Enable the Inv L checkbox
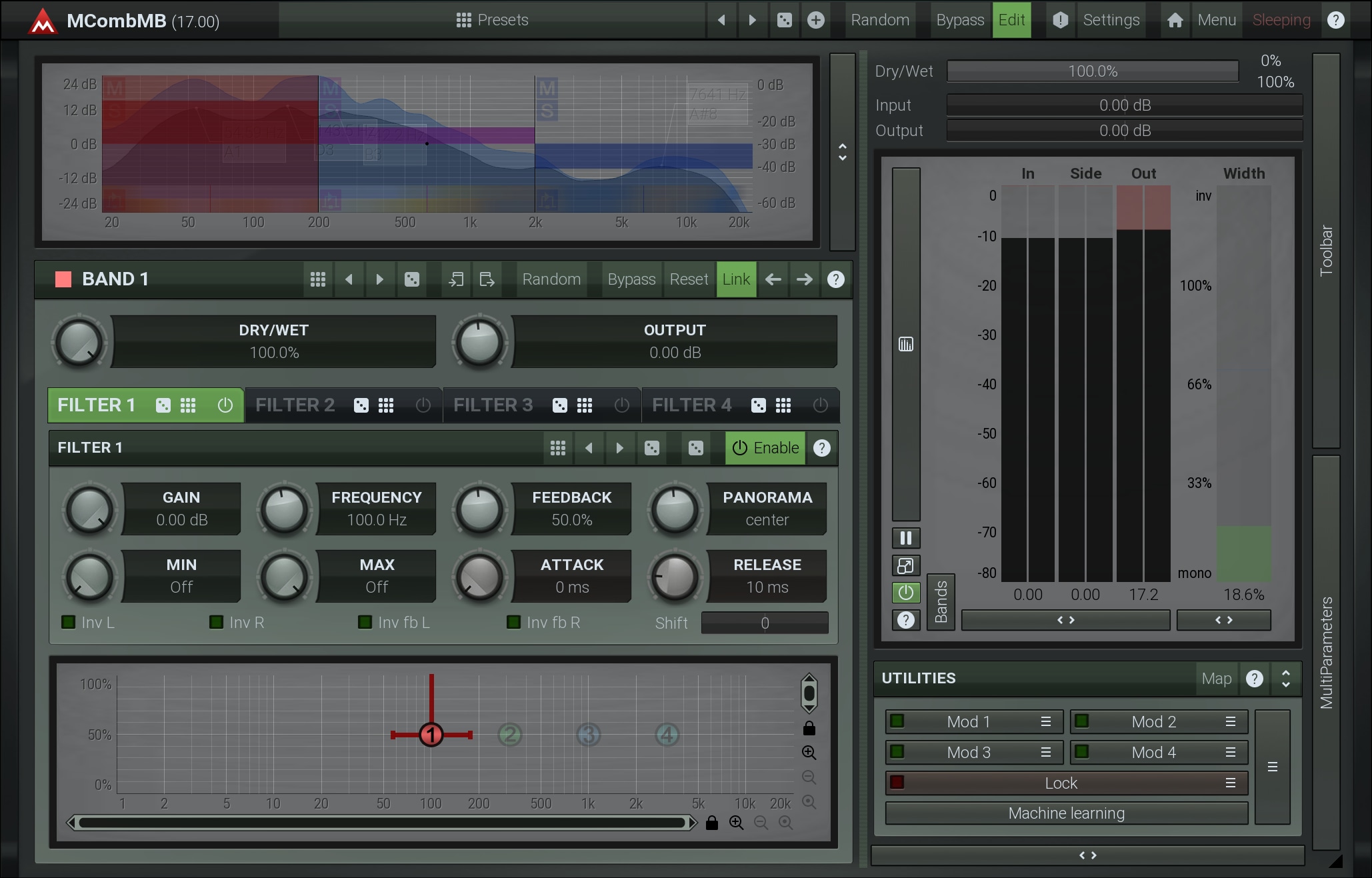The image size is (1372, 878). click(x=68, y=622)
